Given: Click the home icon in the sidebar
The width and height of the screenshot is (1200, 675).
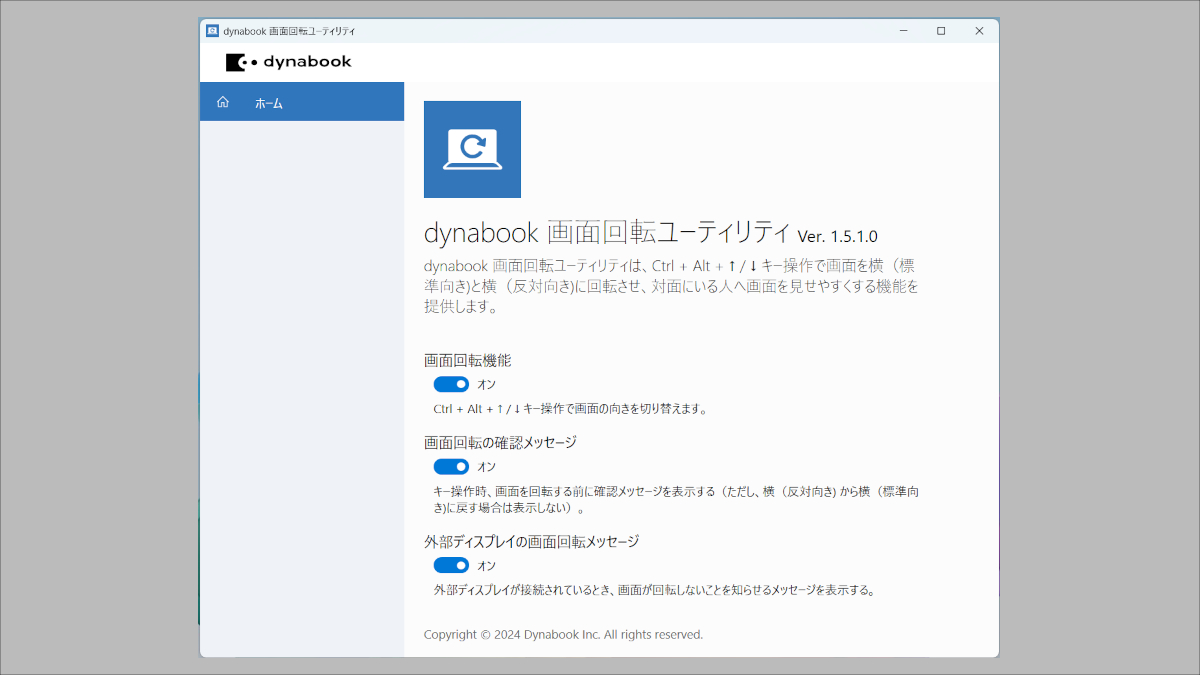Looking at the screenshot, I should tap(222, 101).
